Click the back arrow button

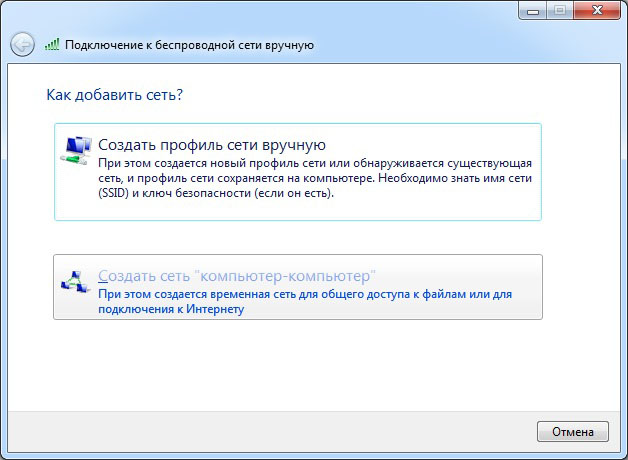point(22,44)
